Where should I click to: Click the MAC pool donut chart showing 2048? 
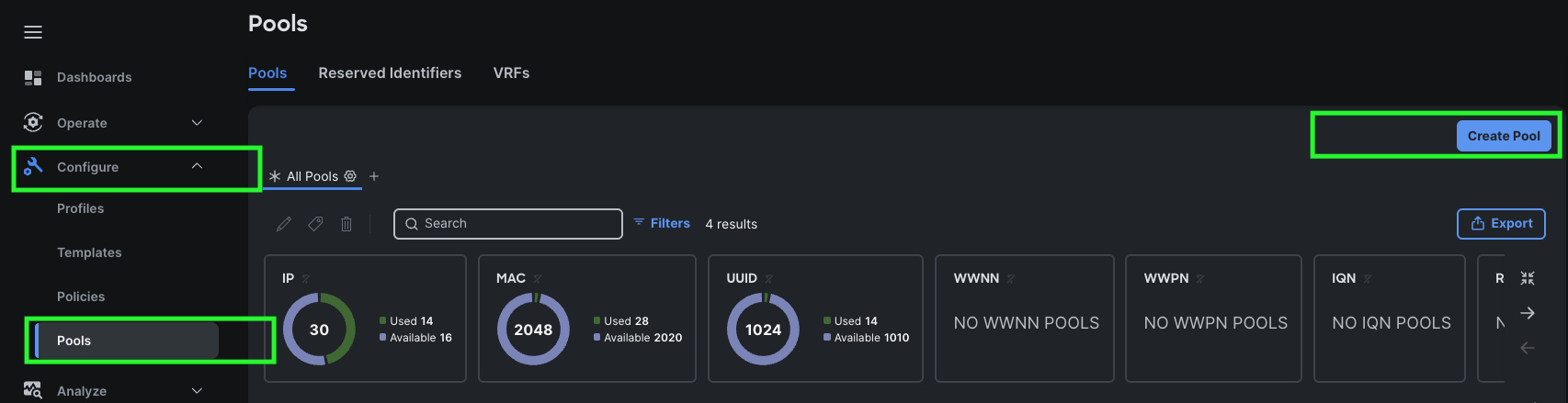[533, 330]
